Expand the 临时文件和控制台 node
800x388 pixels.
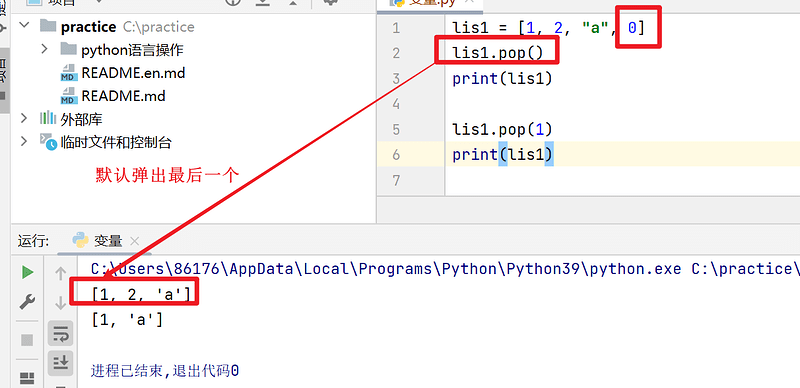pyautogui.click(x=24, y=141)
